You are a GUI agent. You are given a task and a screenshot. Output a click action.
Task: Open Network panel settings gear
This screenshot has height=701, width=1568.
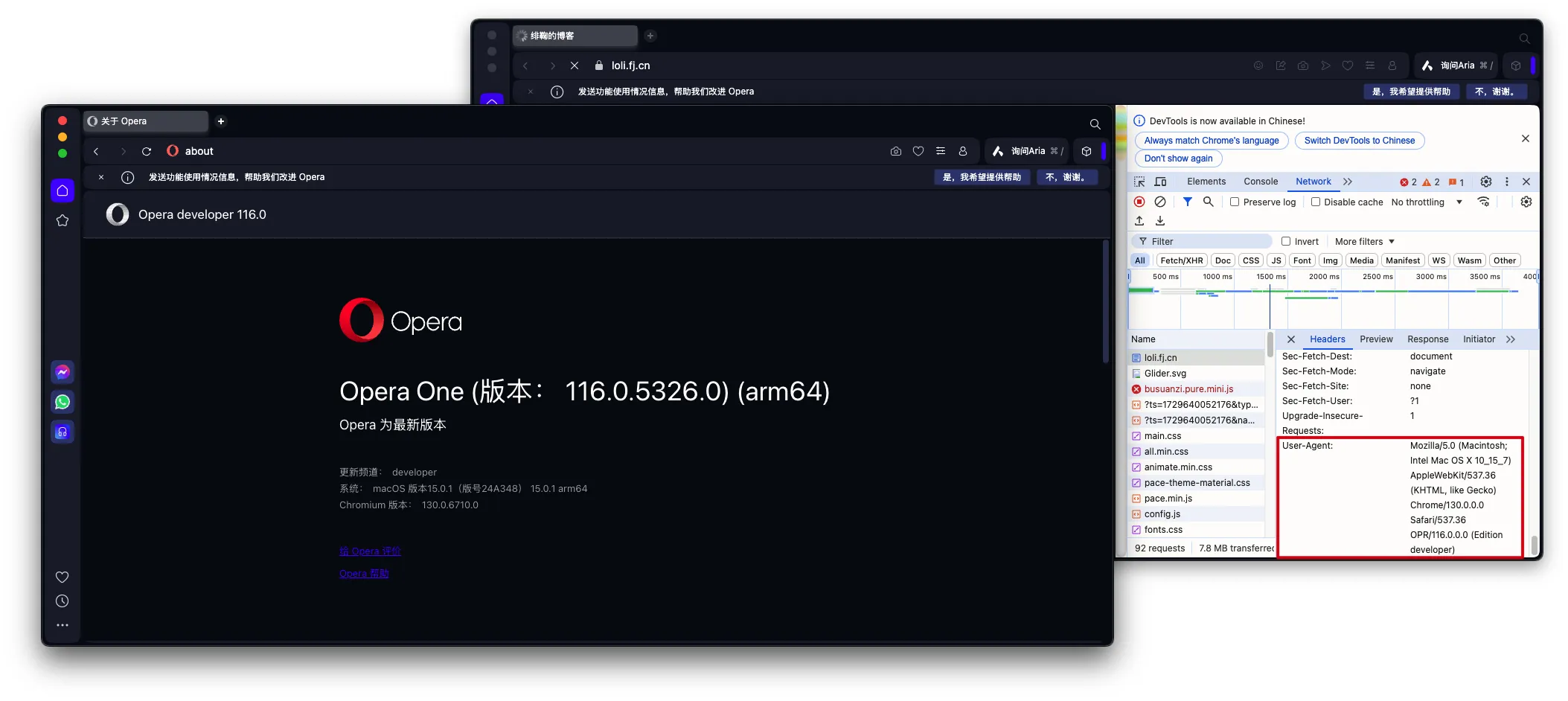click(1526, 202)
